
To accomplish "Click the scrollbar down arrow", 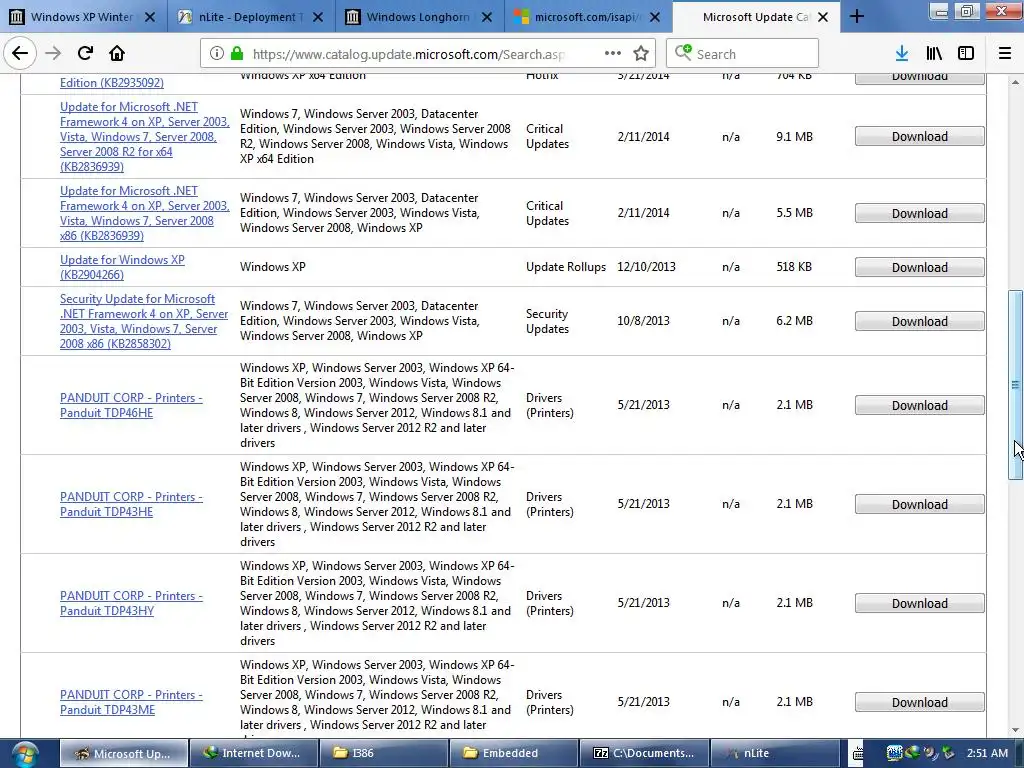I will 1016,731.
